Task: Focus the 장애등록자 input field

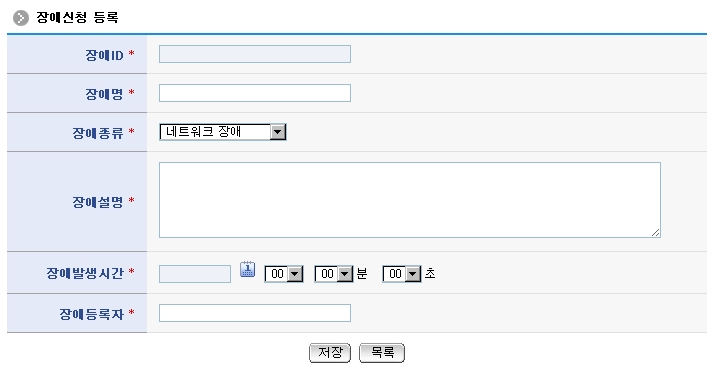Action: (x=255, y=313)
